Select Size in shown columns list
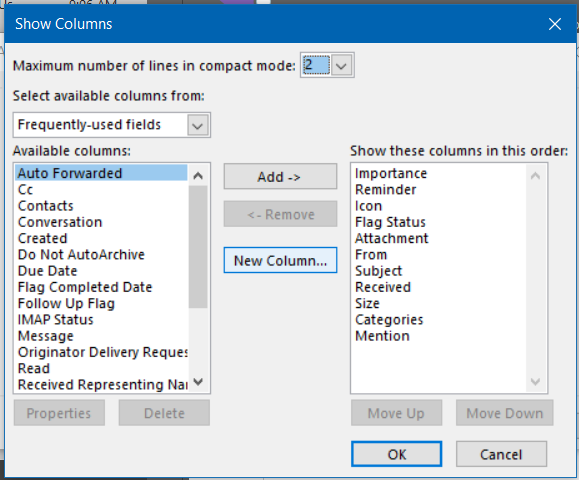This screenshot has width=579, height=480. coord(439,303)
